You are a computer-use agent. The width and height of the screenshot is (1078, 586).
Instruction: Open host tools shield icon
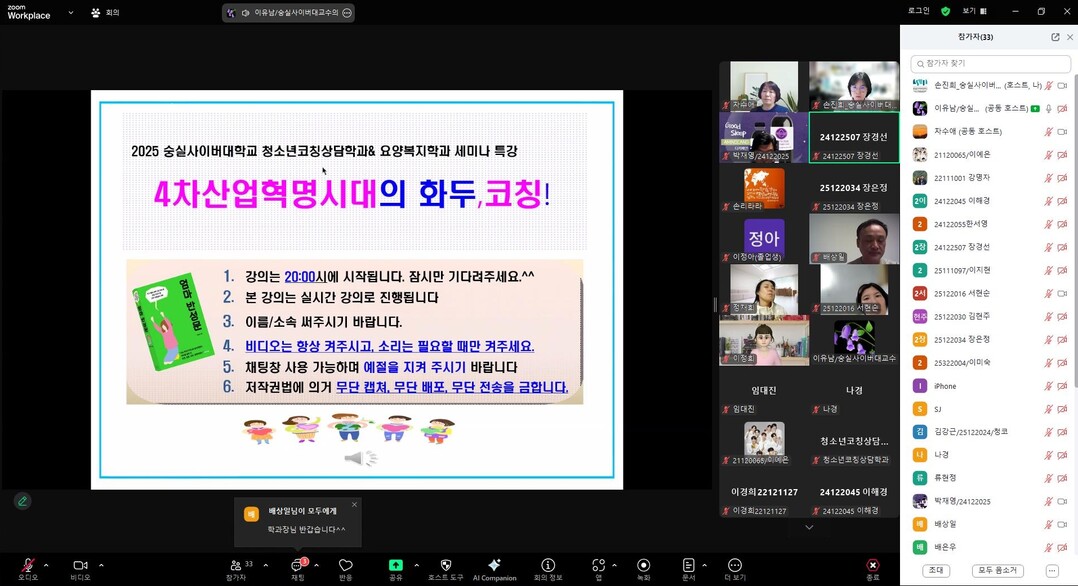coord(446,565)
